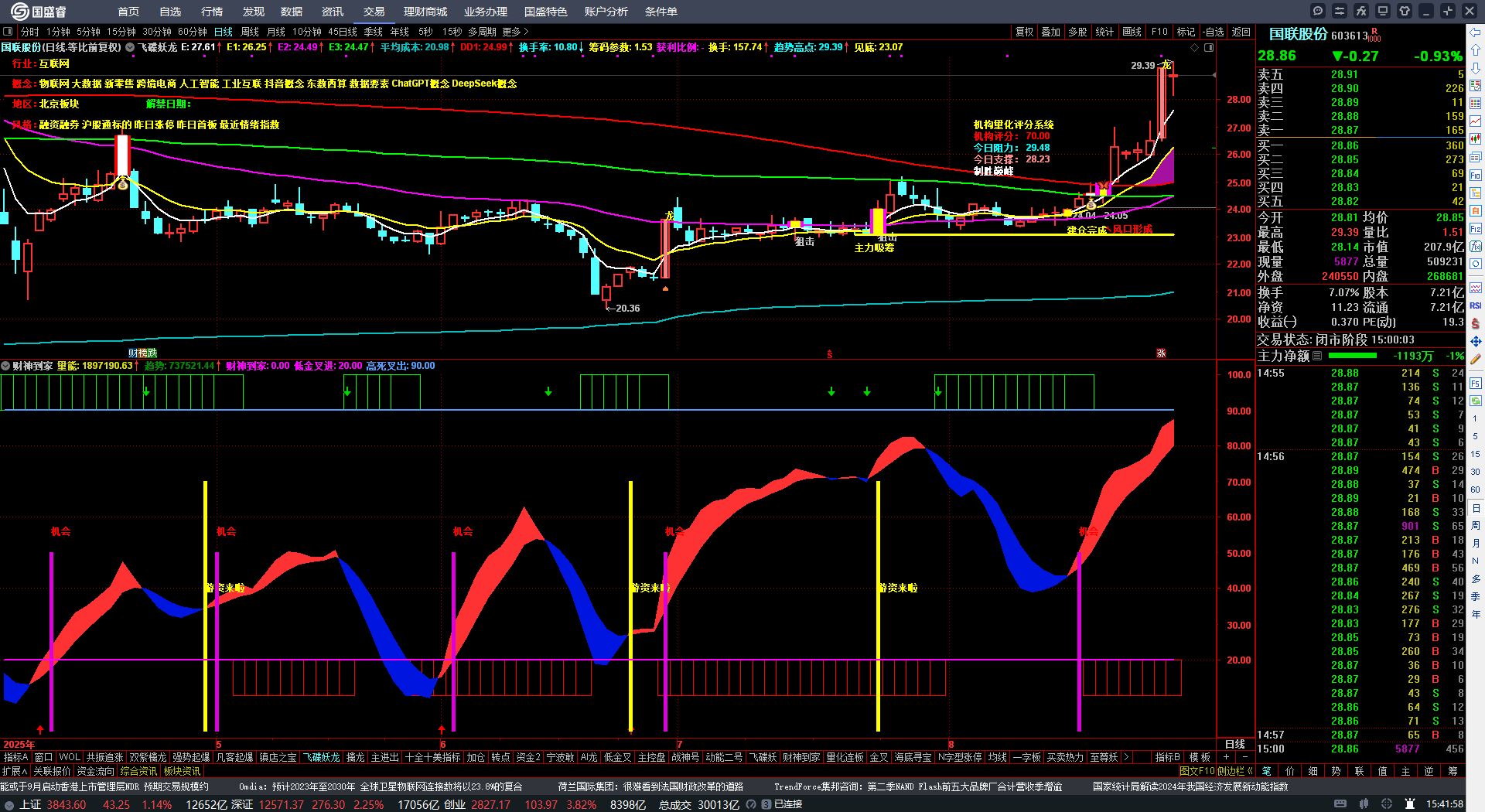Select the 周线 weekly period tab
1485x812 pixels.
pyautogui.click(x=250, y=32)
